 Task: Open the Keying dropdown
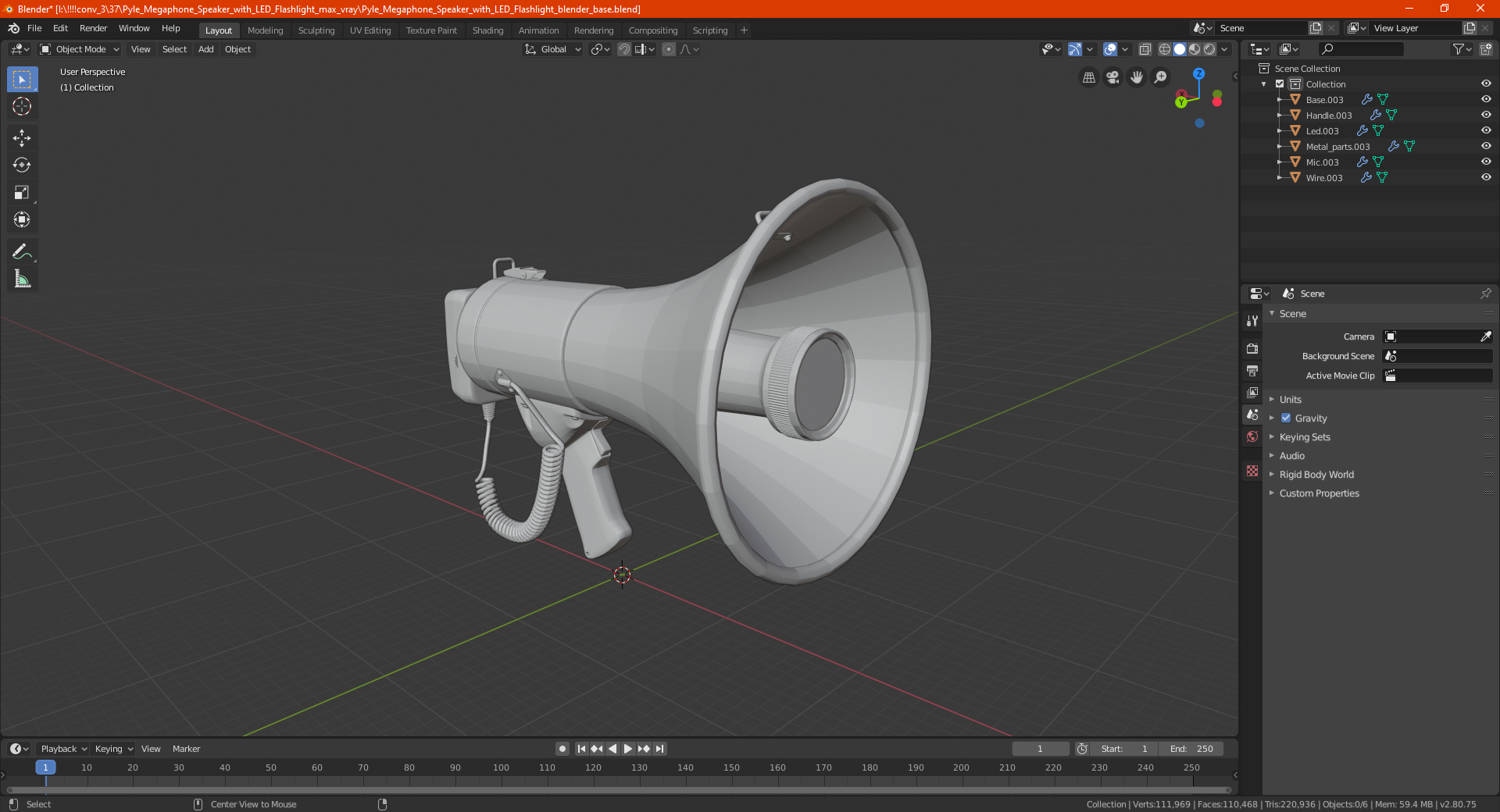click(113, 749)
